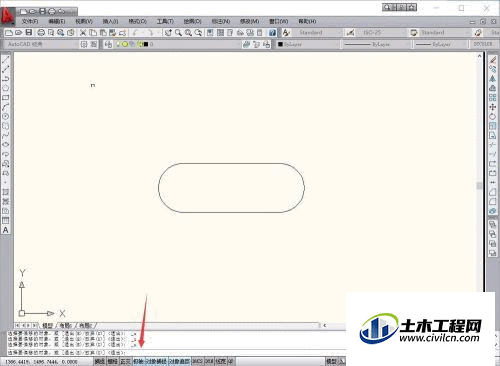The image size is (500, 366).
Task: Click the Plot print icon in standard toolbar
Action: [41, 32]
